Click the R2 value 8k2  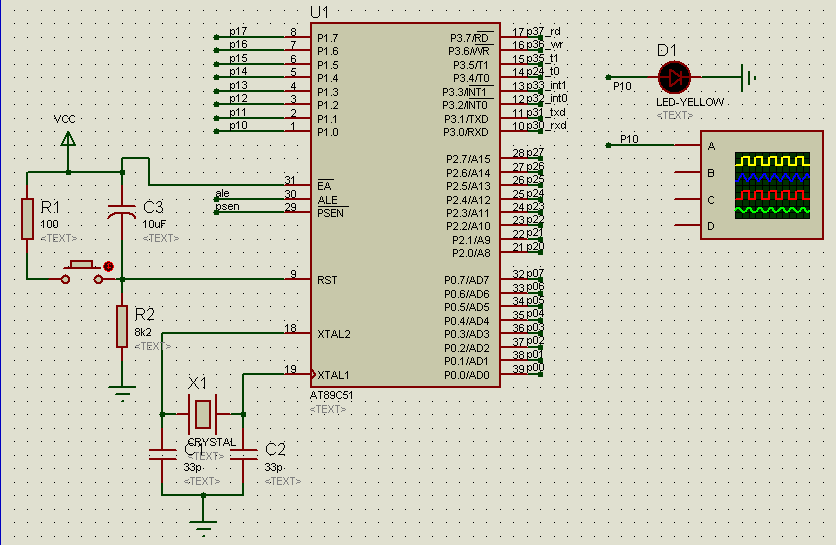(143, 332)
